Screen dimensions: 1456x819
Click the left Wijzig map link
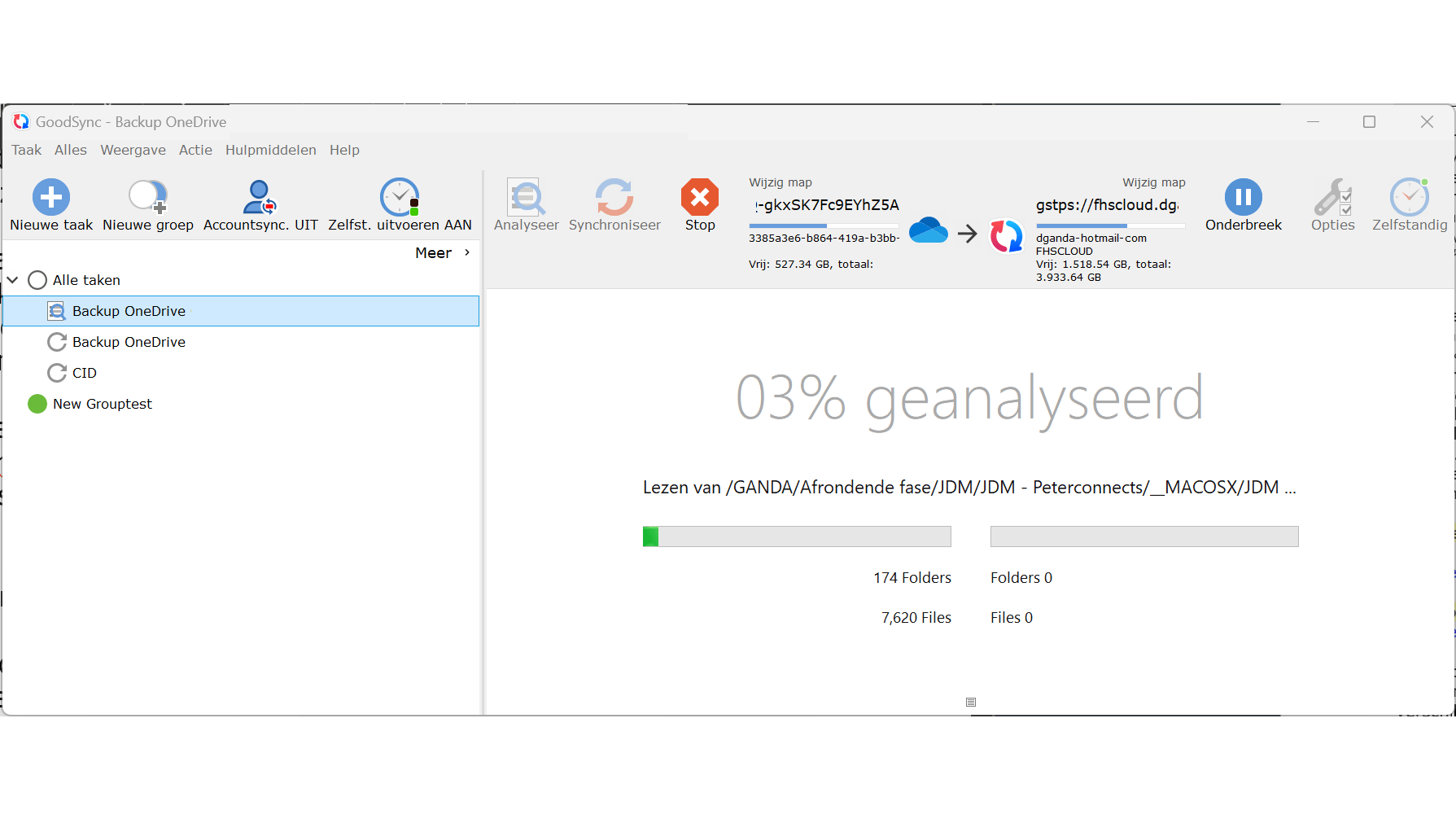[x=780, y=182]
